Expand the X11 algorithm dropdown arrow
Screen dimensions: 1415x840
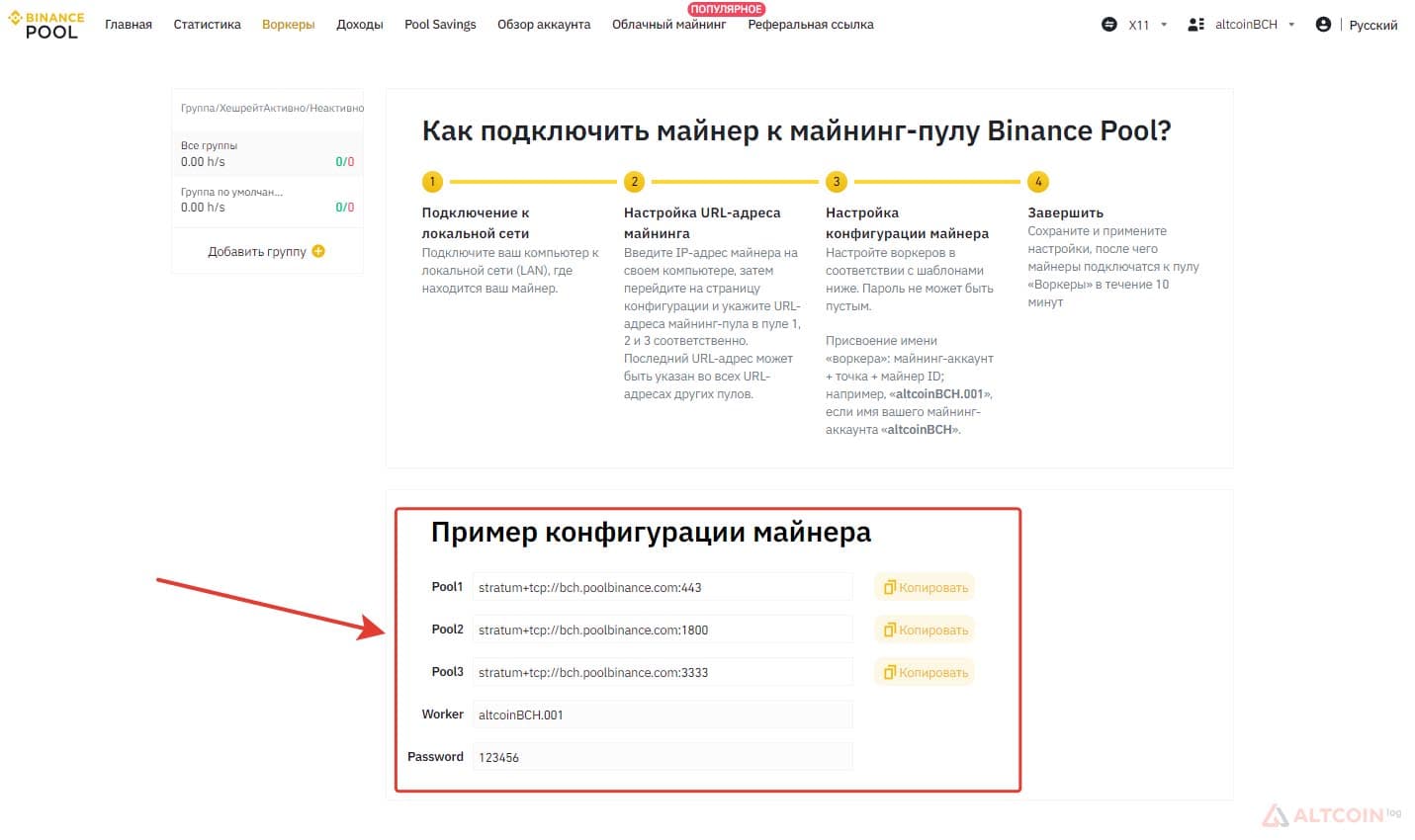point(1164,25)
